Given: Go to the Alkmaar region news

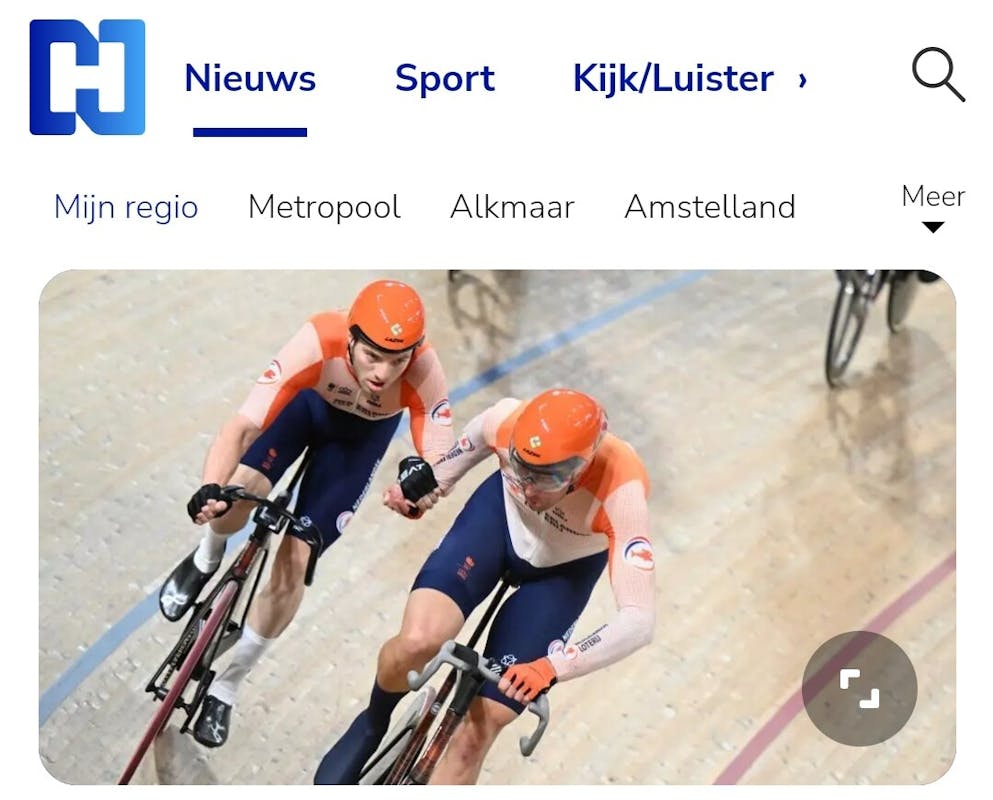Looking at the screenshot, I should 512,207.
